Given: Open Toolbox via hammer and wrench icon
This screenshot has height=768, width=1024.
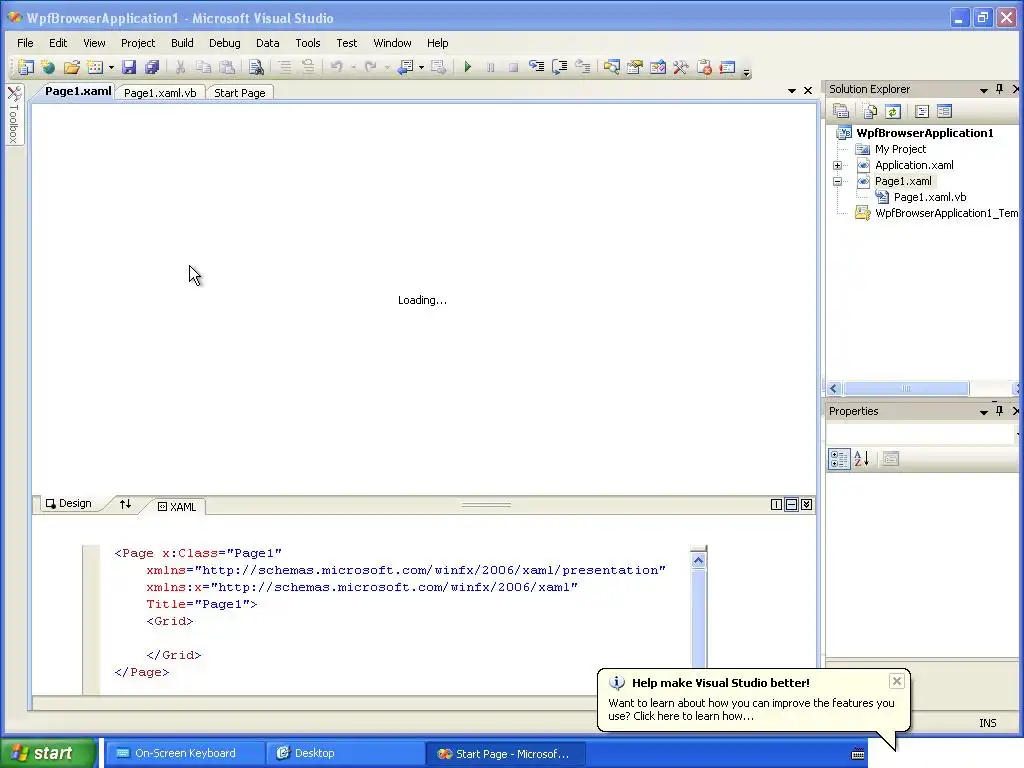Looking at the screenshot, I should 680,67.
